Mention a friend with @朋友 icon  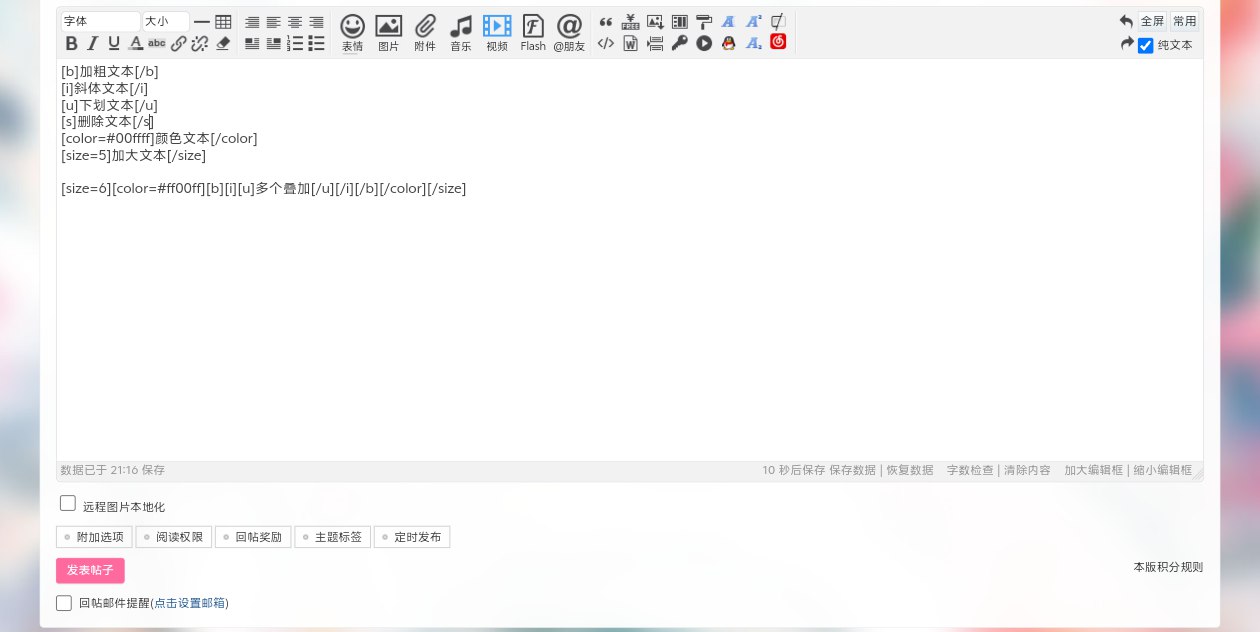(569, 33)
